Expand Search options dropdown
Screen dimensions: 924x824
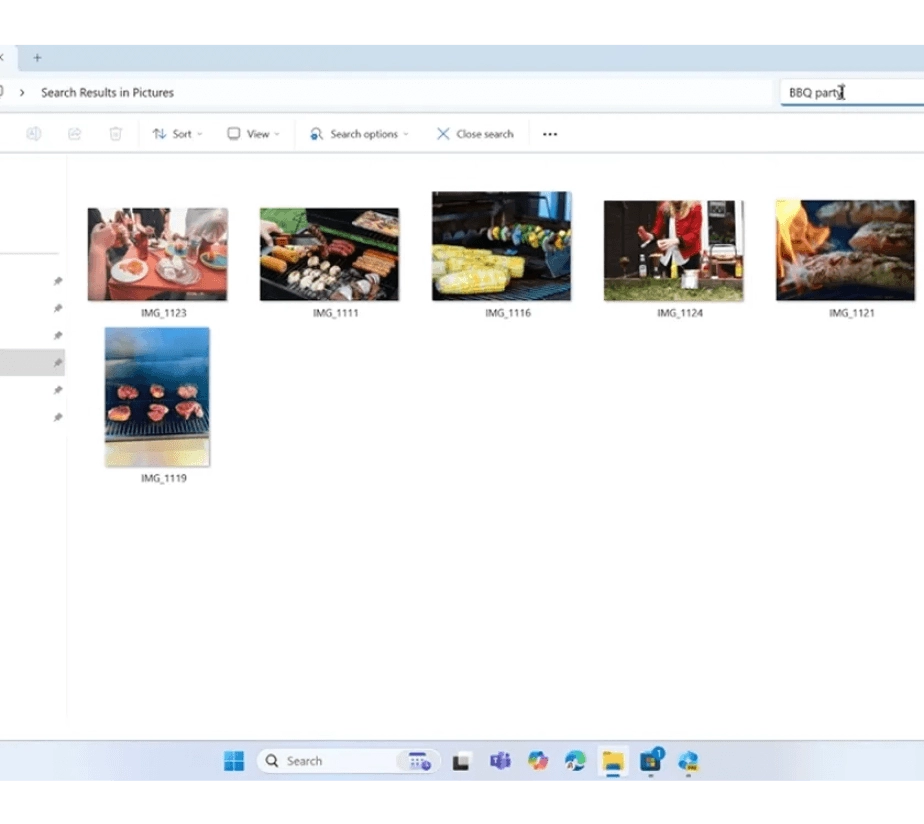point(359,134)
